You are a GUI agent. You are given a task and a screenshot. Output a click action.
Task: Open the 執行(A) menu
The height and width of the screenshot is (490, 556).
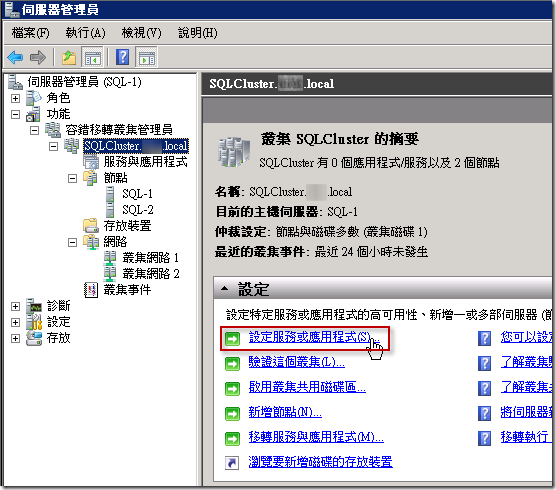85,33
